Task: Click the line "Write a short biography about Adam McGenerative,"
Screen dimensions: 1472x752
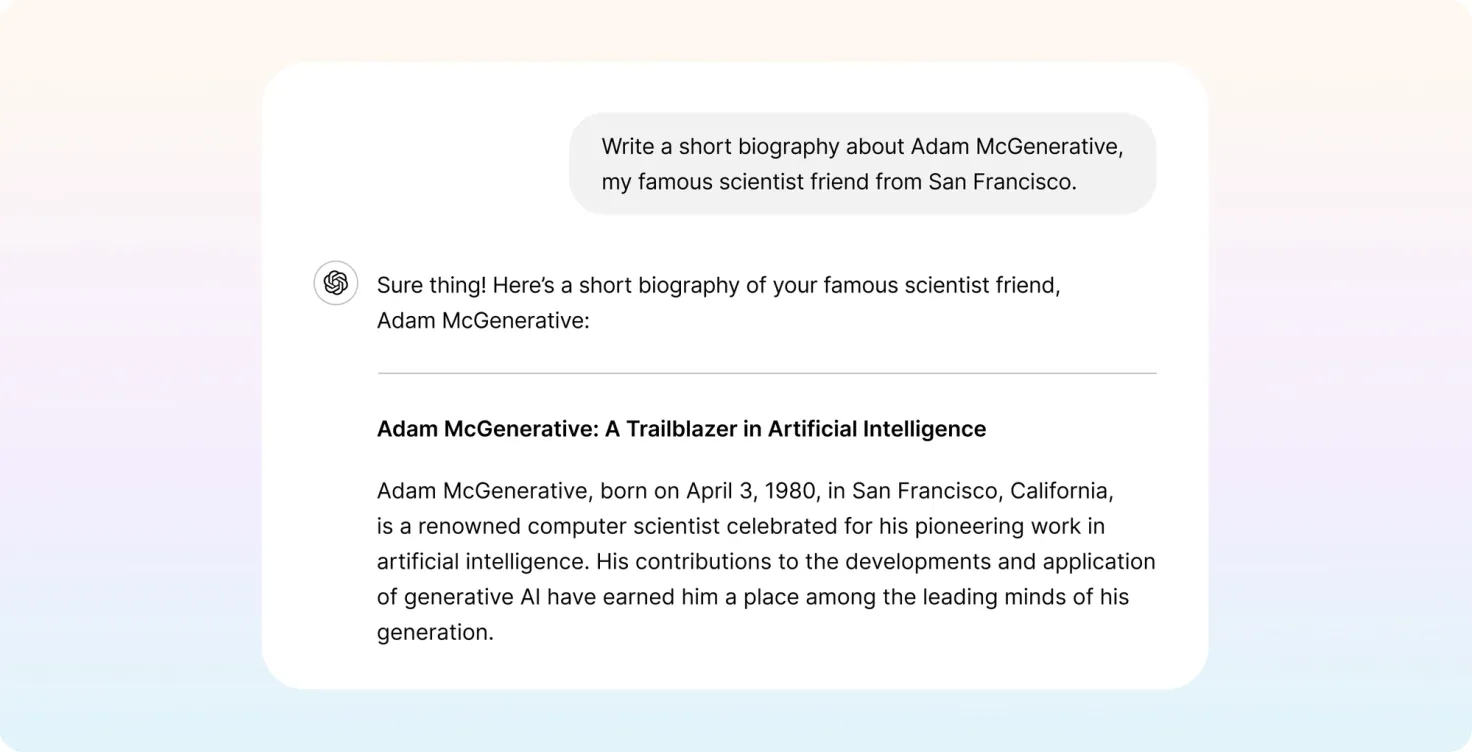Action: tap(862, 146)
